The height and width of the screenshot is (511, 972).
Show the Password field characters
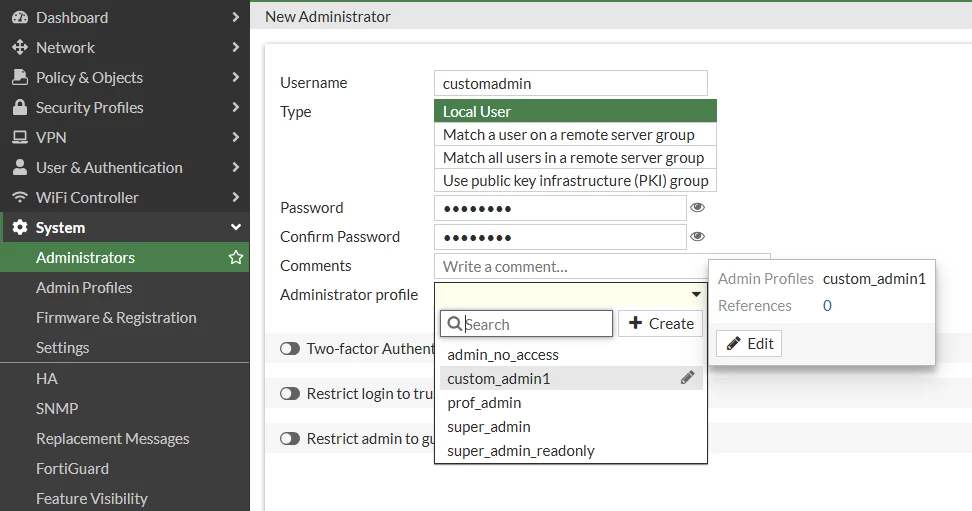point(697,208)
